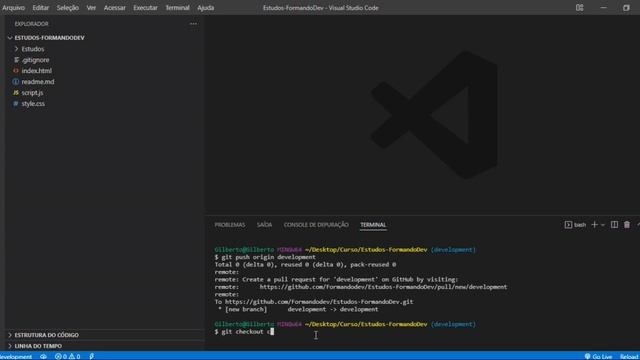Click the HTML icon beside index.html
The height and width of the screenshot is (360, 640).
pyautogui.click(x=16, y=71)
